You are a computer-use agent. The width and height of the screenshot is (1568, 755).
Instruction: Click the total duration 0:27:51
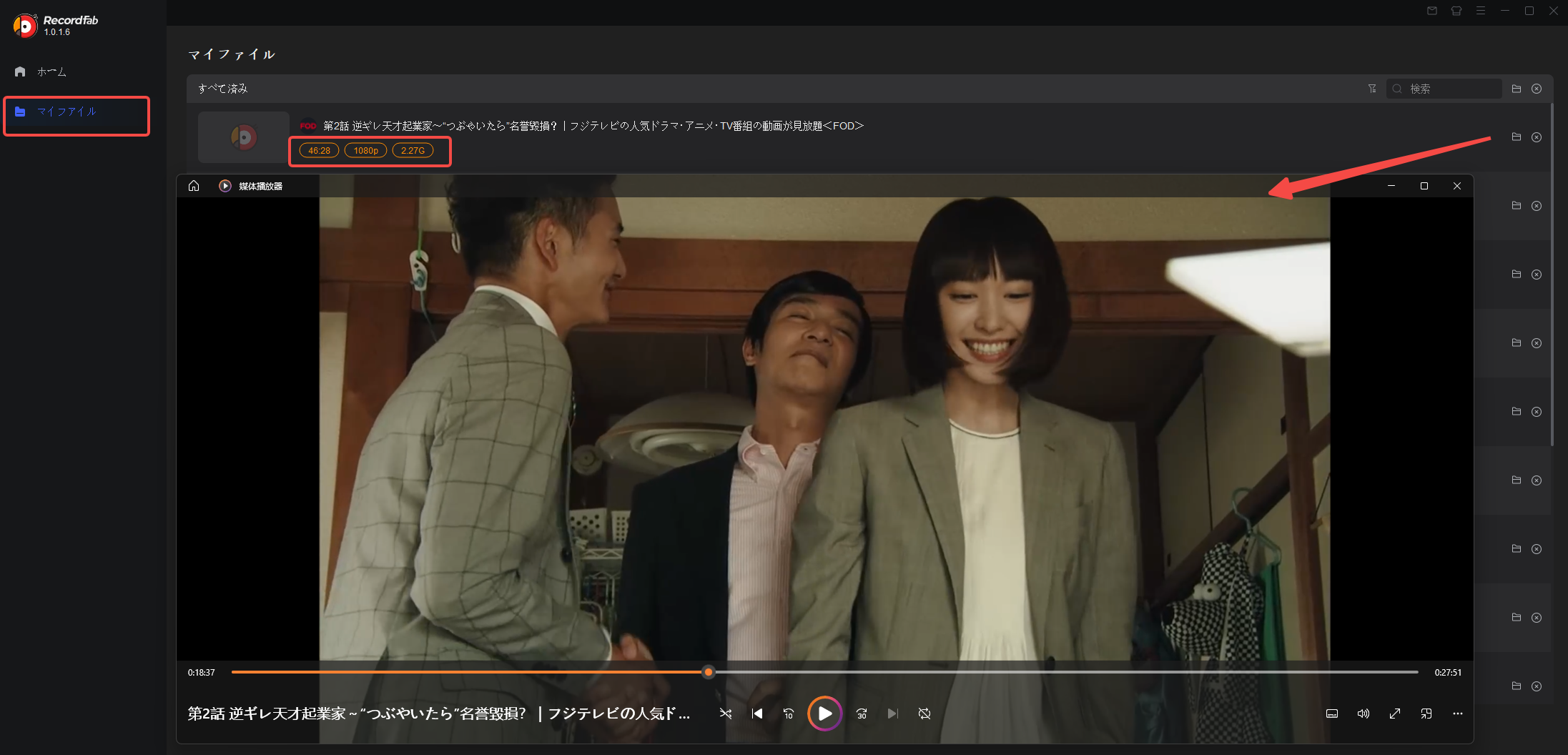[x=1448, y=673]
